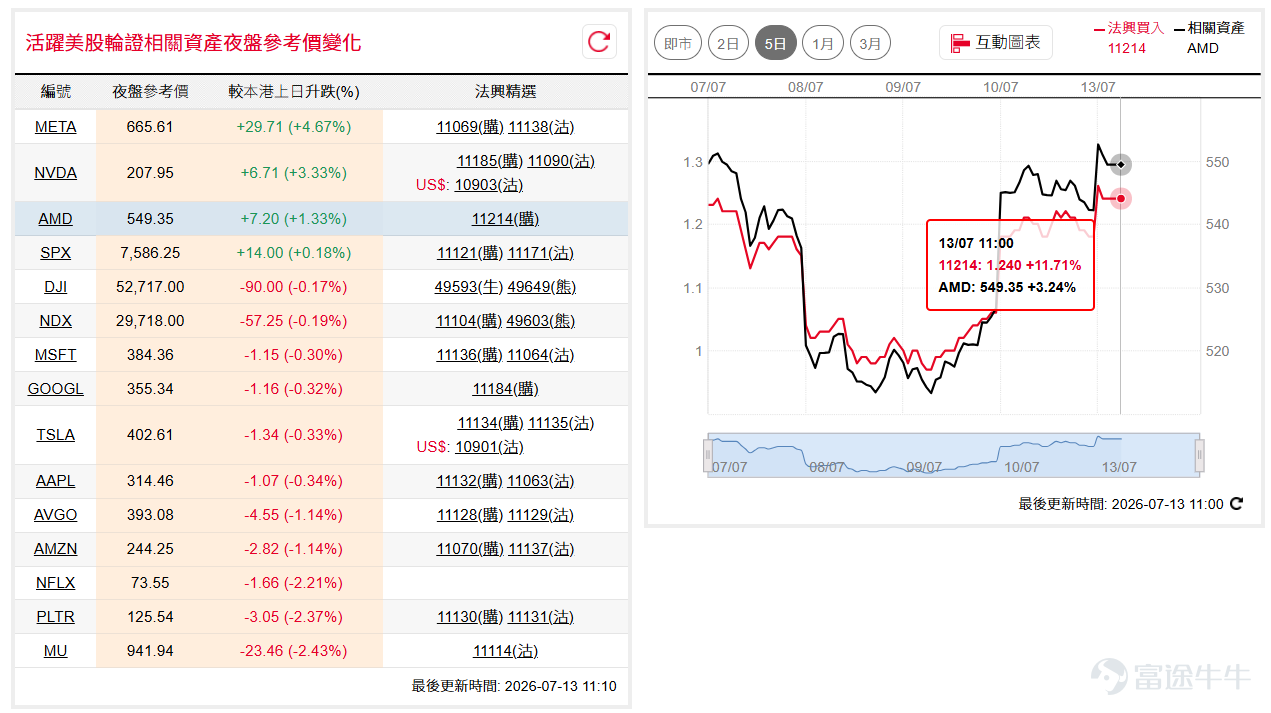Select the 2日 chart range

(x=729, y=43)
